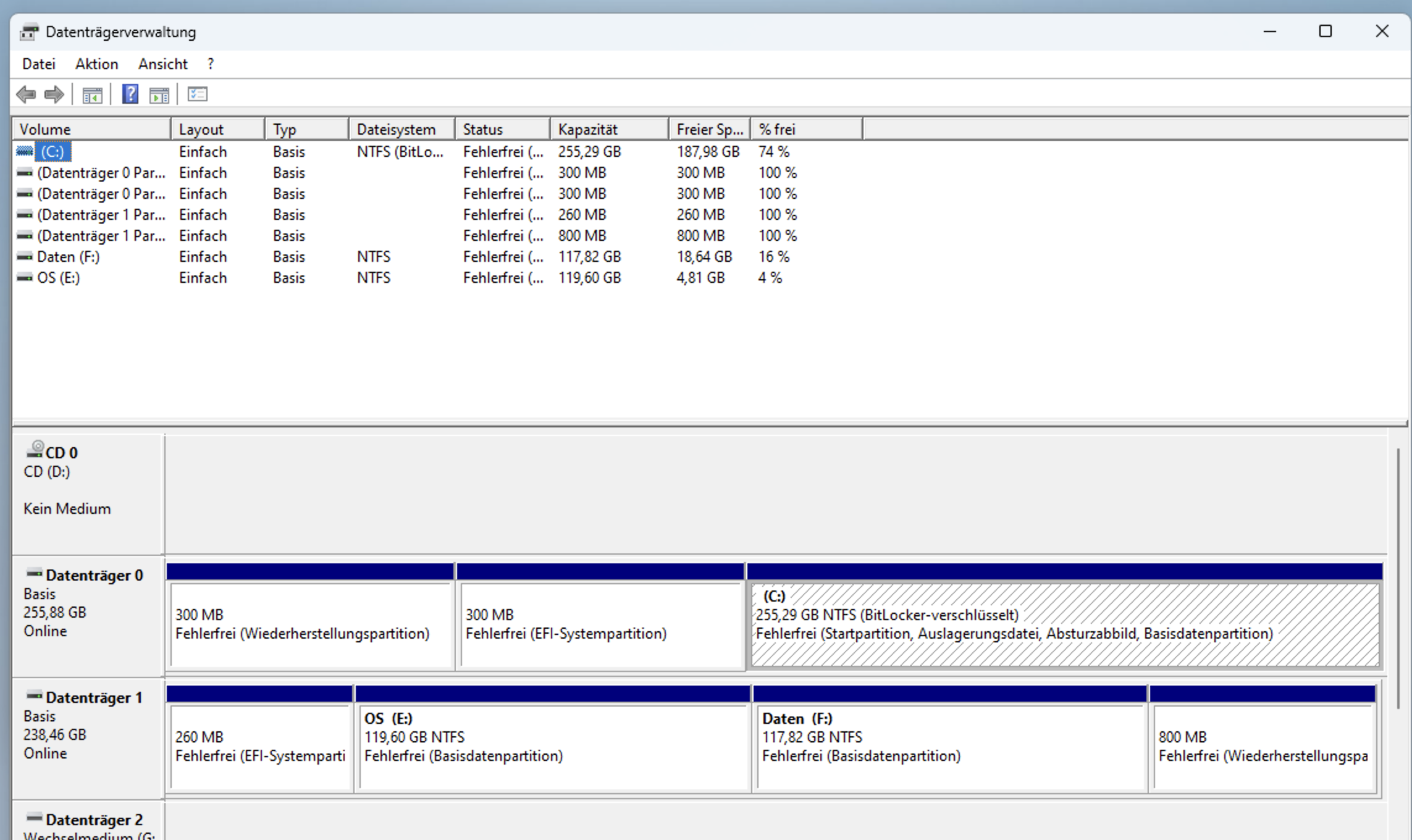Toggle the action pane toolbar icon
1412x840 pixels.
[x=159, y=95]
